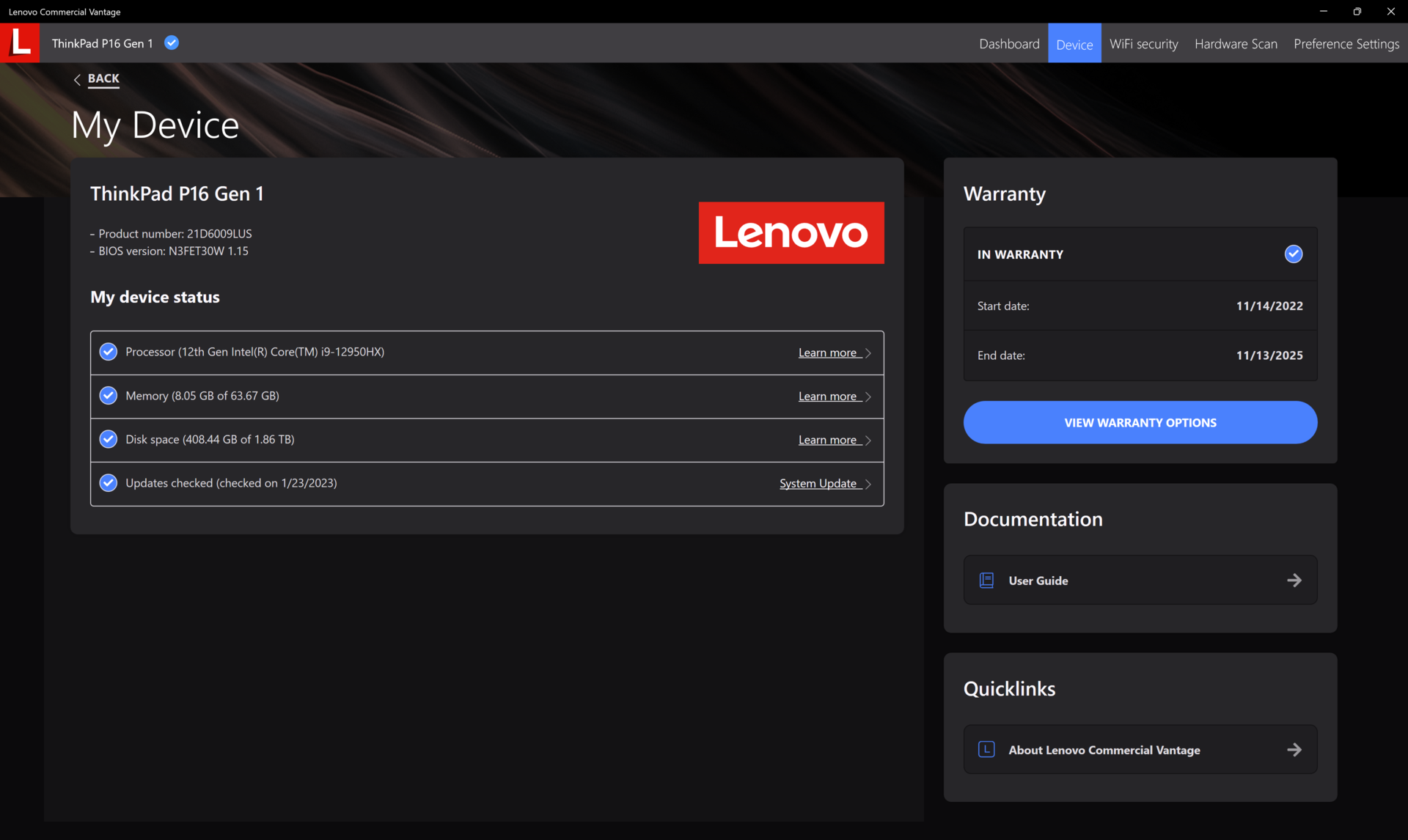Click the chevron next to System Update
Screen dimensions: 1408x840
868,484
